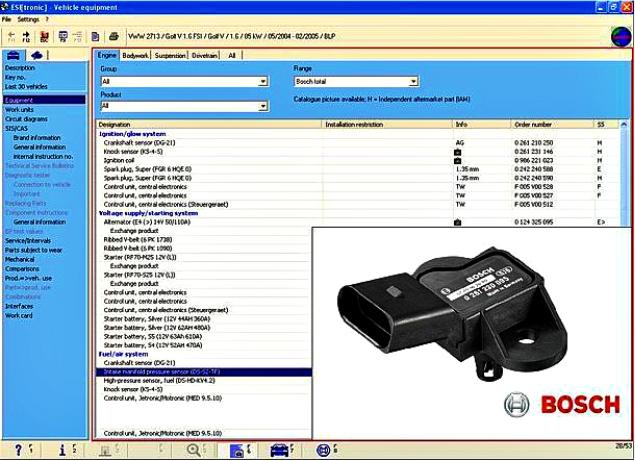Select 'Ribbed V-belt (6 PK 1738)' row
Screen dimensions: 635x461
point(204,240)
